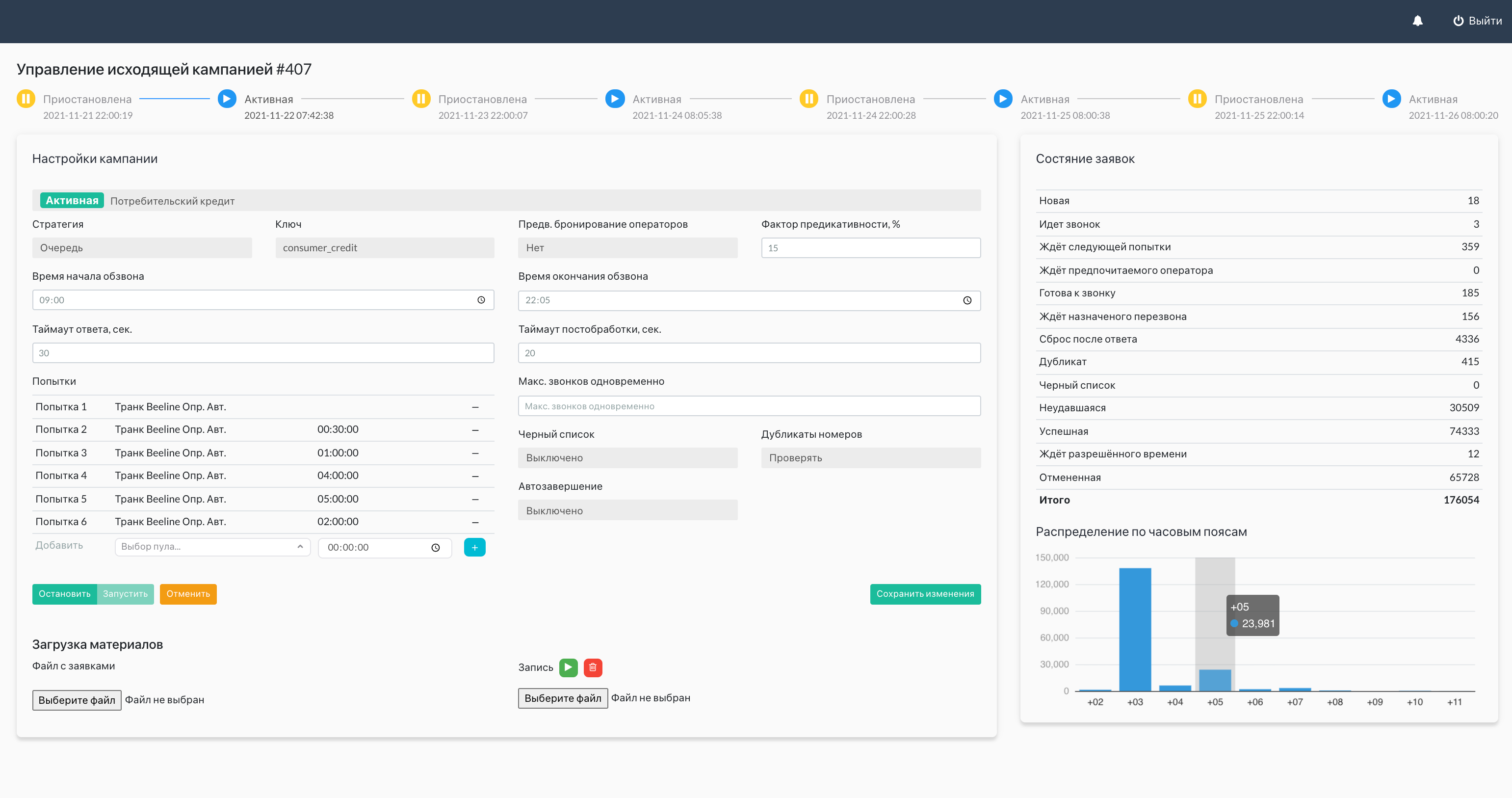
Task: Open the notifications bell icon
Action: [1417, 21]
